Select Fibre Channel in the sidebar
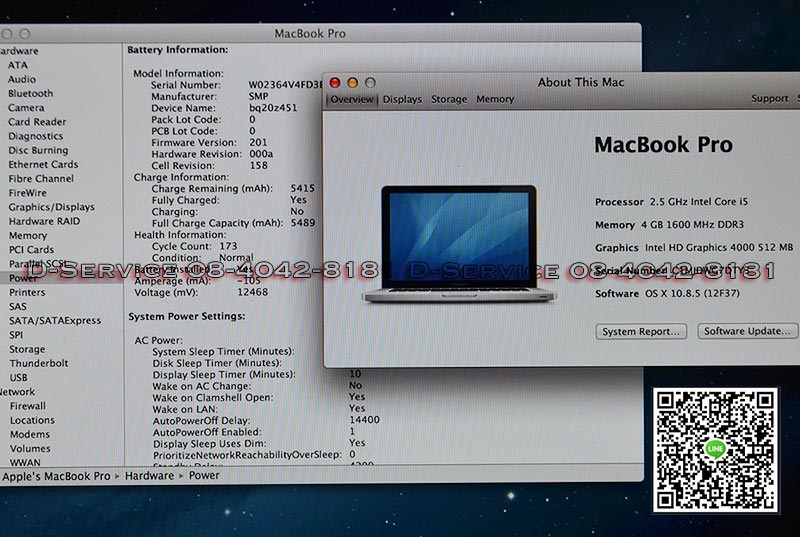Viewport: 800px width, 537px height. (x=41, y=179)
